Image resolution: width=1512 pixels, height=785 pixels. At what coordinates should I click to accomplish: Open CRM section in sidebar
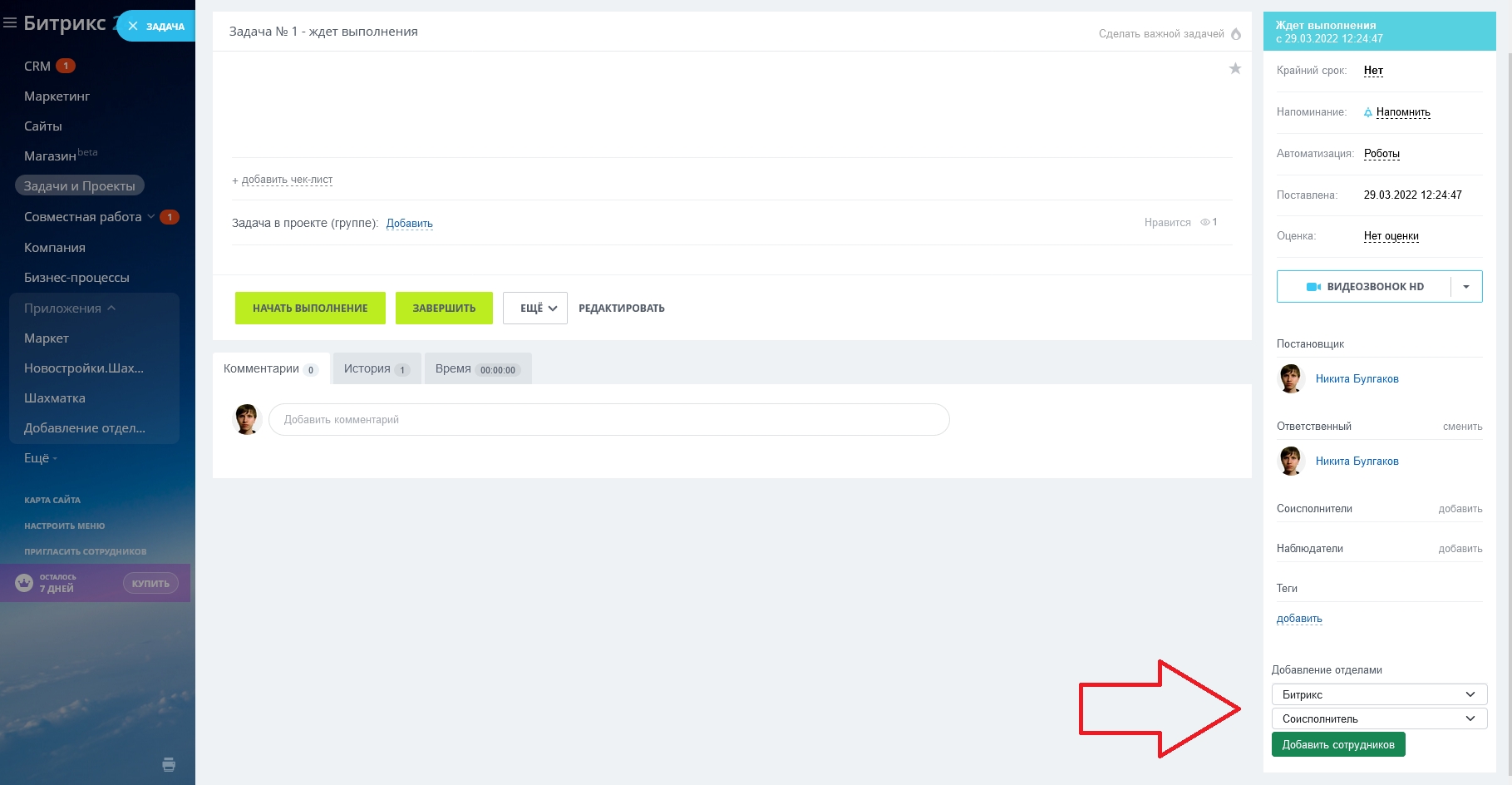(37, 66)
